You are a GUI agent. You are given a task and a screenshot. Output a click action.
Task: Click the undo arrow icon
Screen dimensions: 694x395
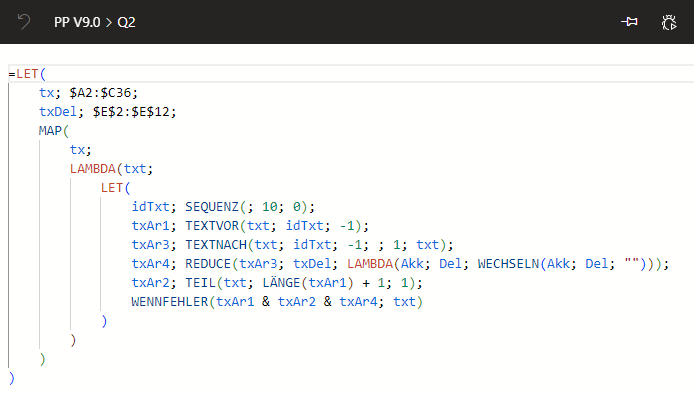24,22
